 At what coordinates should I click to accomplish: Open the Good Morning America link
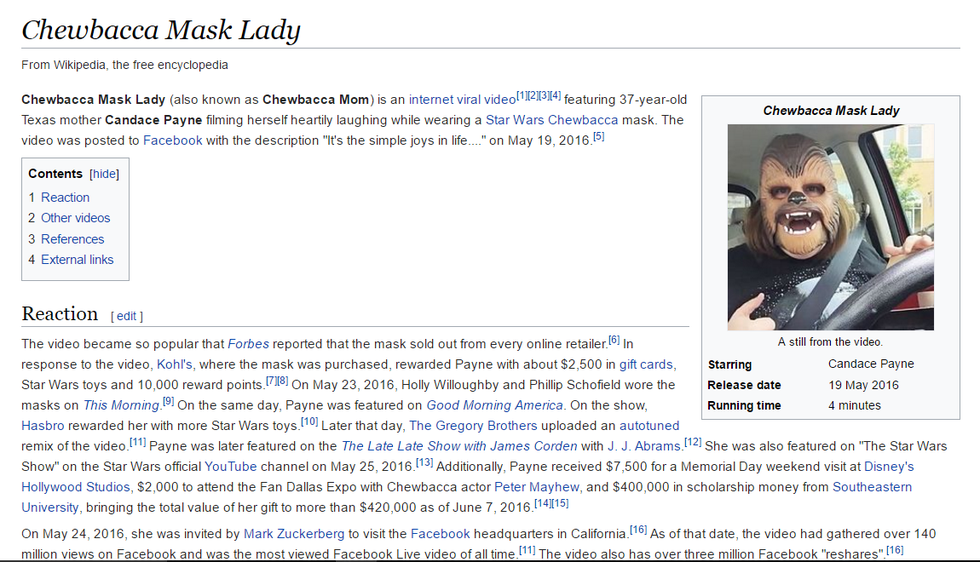coord(495,405)
